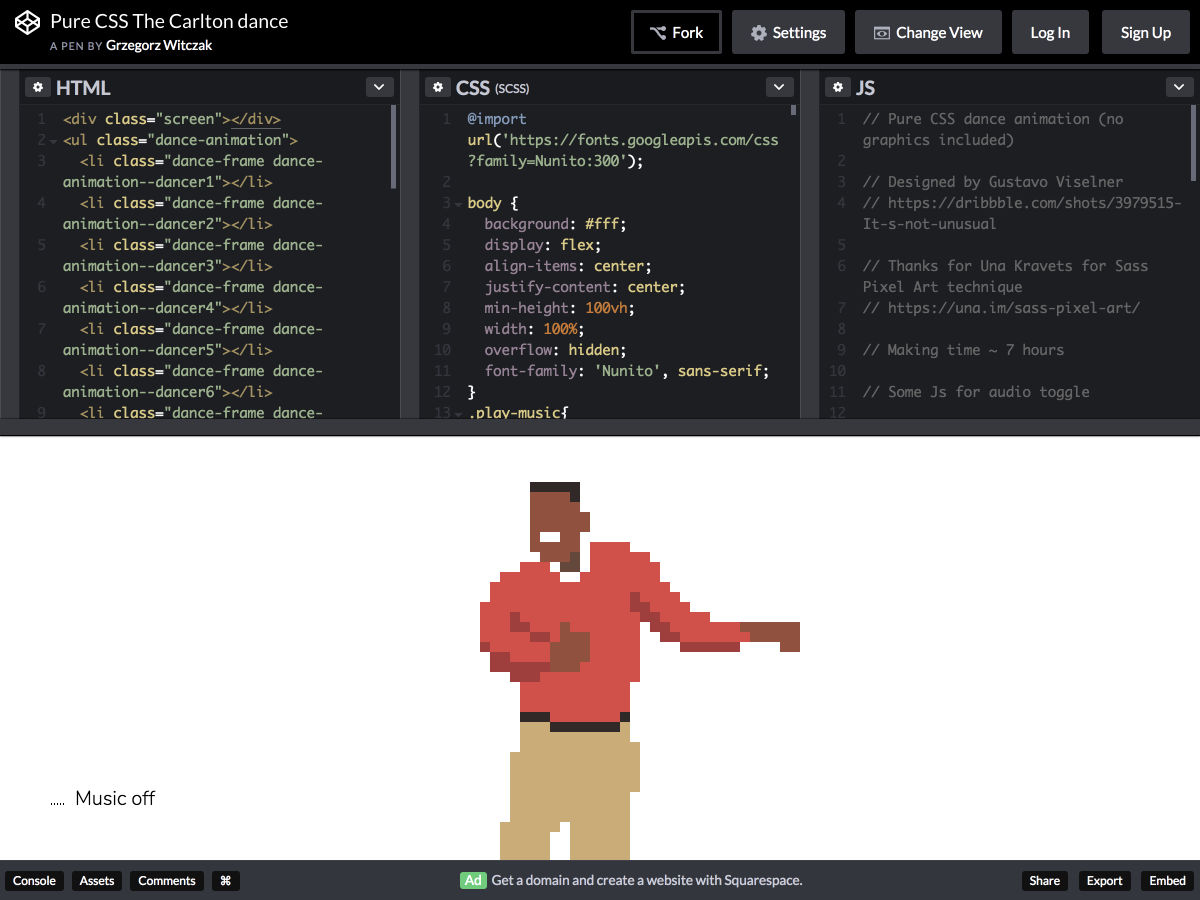Click the 'min-height: 100vh;' line
Screen dimensions: 1200x900
[560, 308]
